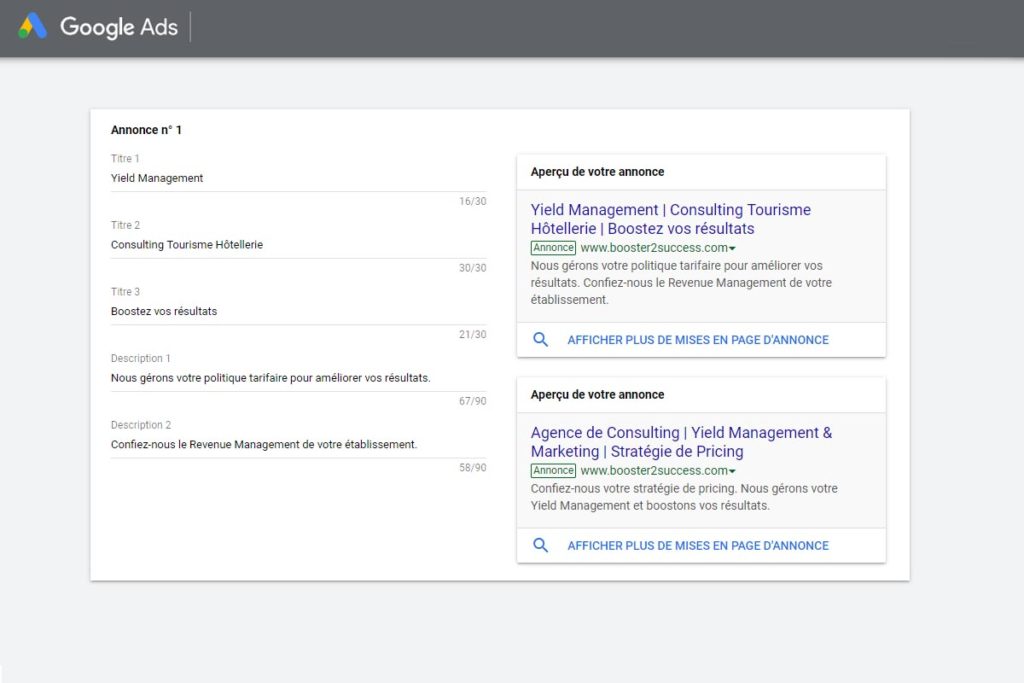The image size is (1024, 683).
Task: Open the Agence de Consulting headline link
Action: (x=681, y=442)
